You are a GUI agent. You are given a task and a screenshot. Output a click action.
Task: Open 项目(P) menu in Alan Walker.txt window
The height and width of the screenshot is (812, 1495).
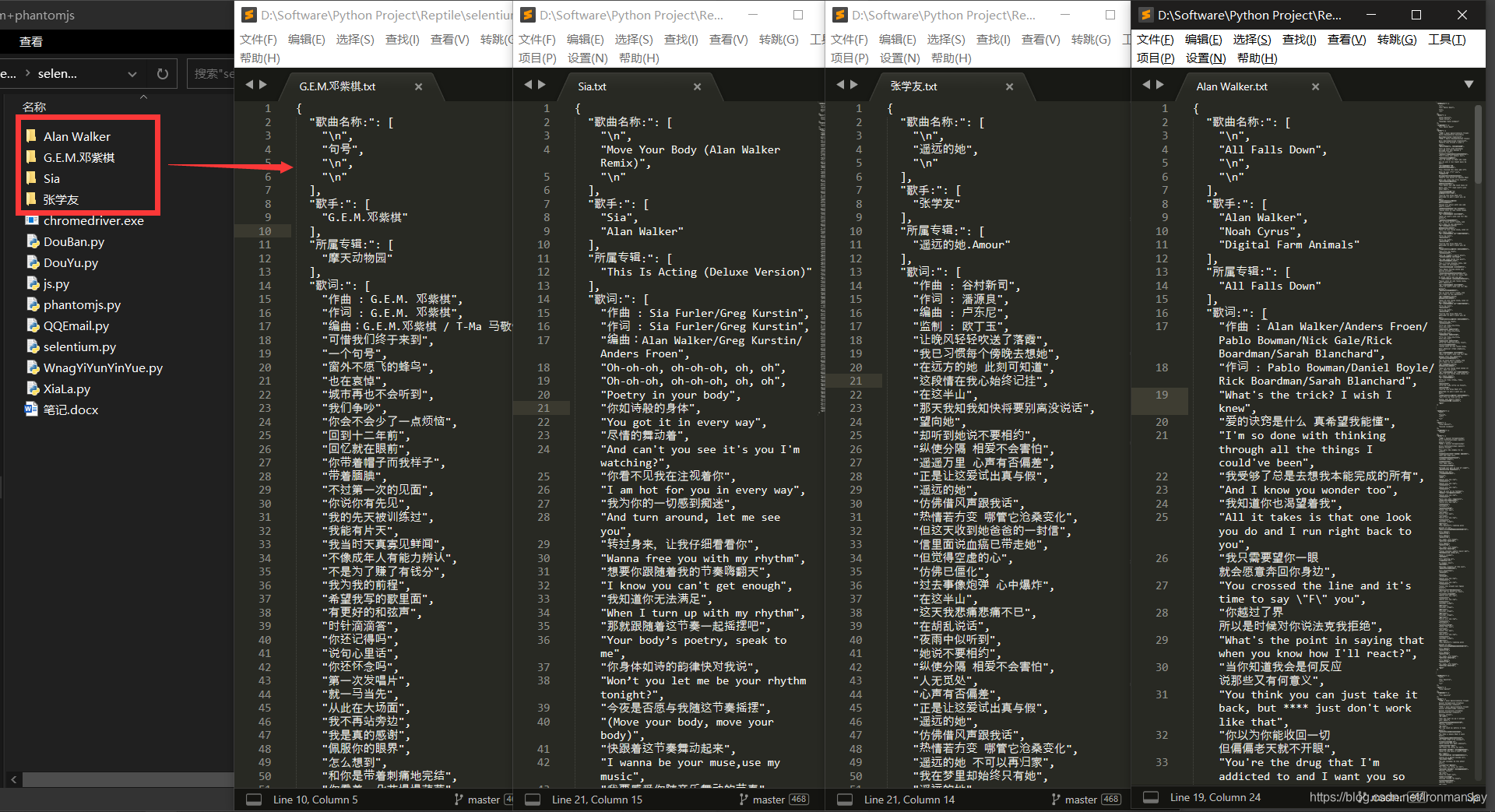(x=1156, y=58)
